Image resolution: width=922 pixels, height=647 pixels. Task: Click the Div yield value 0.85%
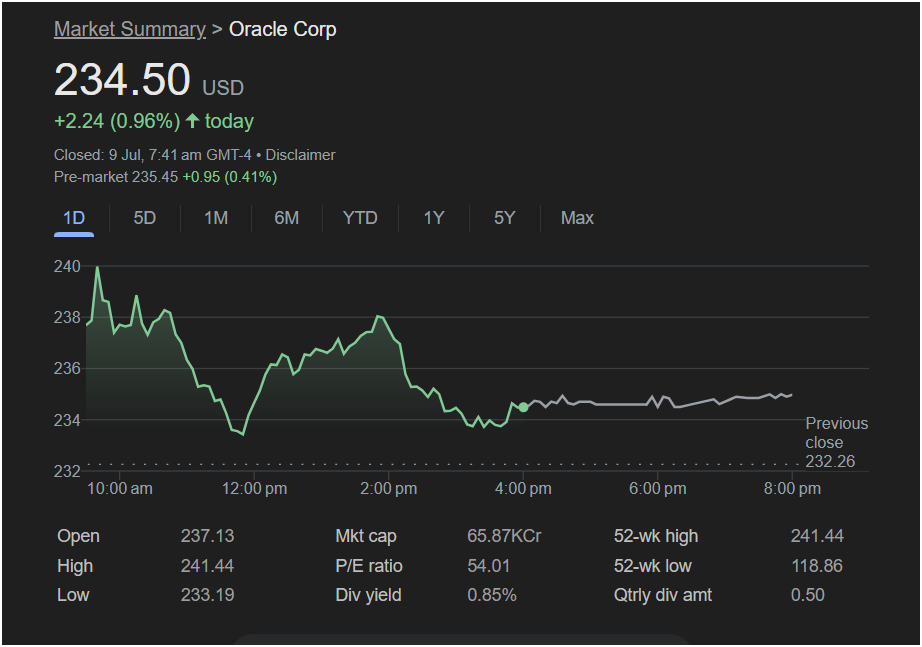pos(492,595)
